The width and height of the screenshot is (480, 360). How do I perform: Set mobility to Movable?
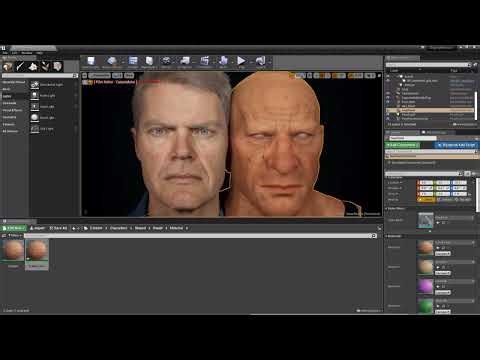pyautogui.click(x=463, y=200)
